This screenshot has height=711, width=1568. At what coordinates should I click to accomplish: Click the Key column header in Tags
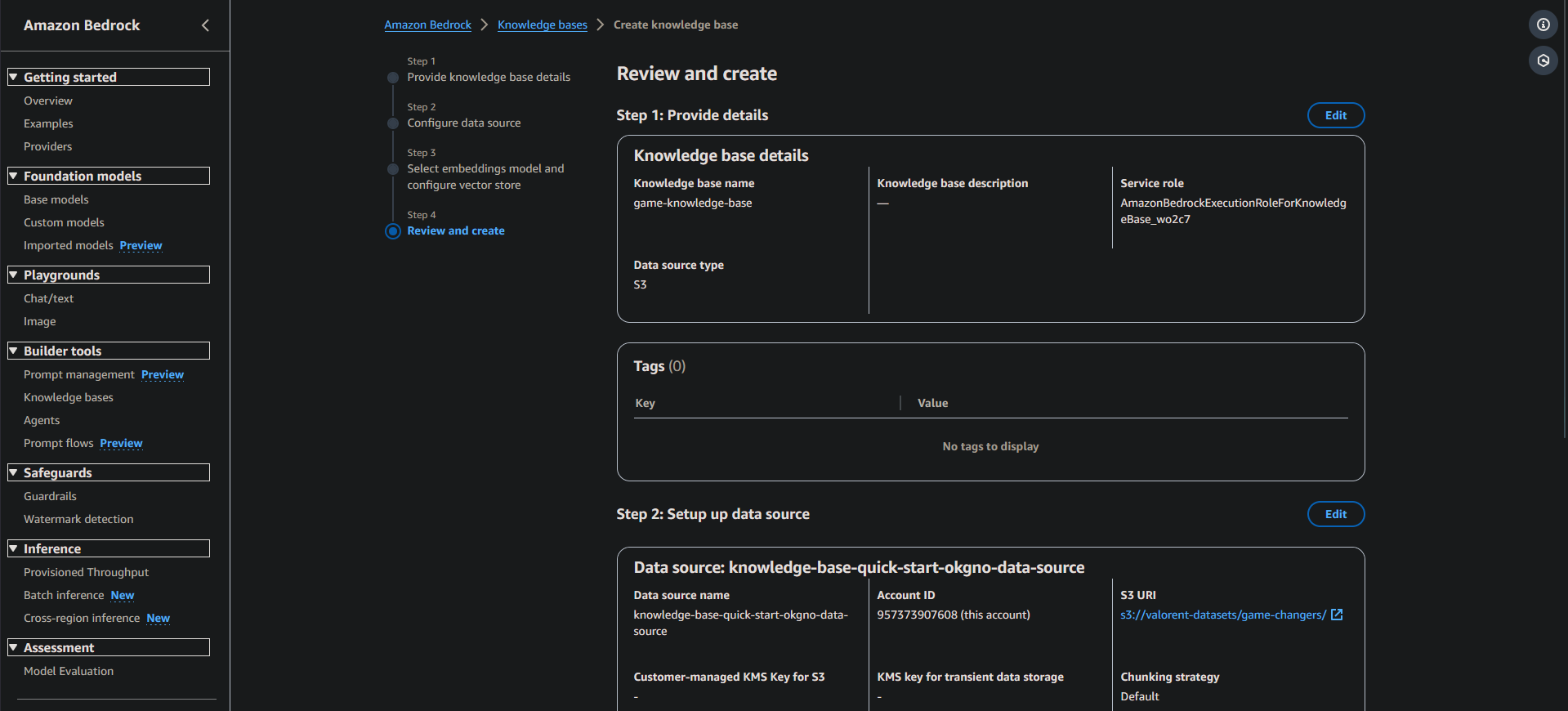click(646, 403)
